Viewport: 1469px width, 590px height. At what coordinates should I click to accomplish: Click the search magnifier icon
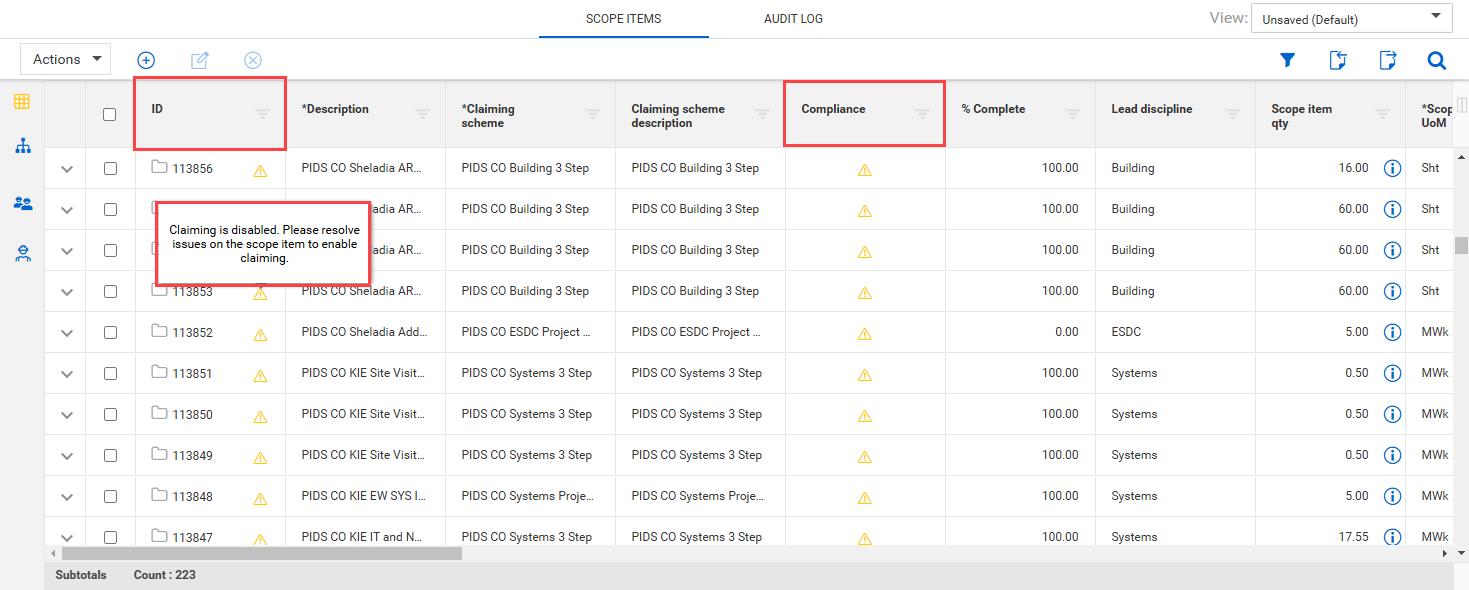[x=1437, y=61]
